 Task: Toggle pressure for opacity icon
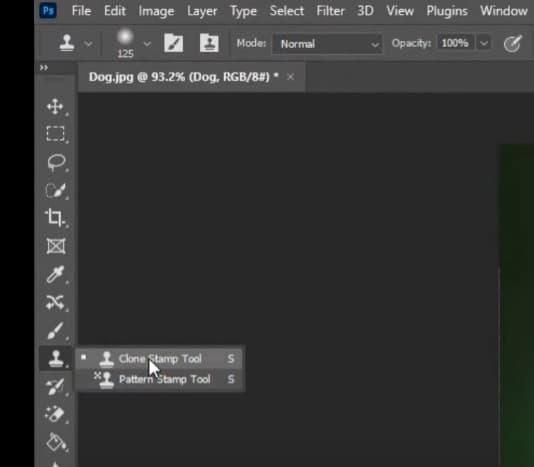[x=513, y=44]
